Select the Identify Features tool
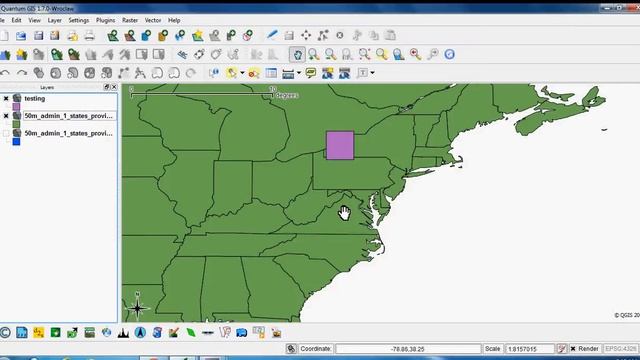 tap(214, 73)
